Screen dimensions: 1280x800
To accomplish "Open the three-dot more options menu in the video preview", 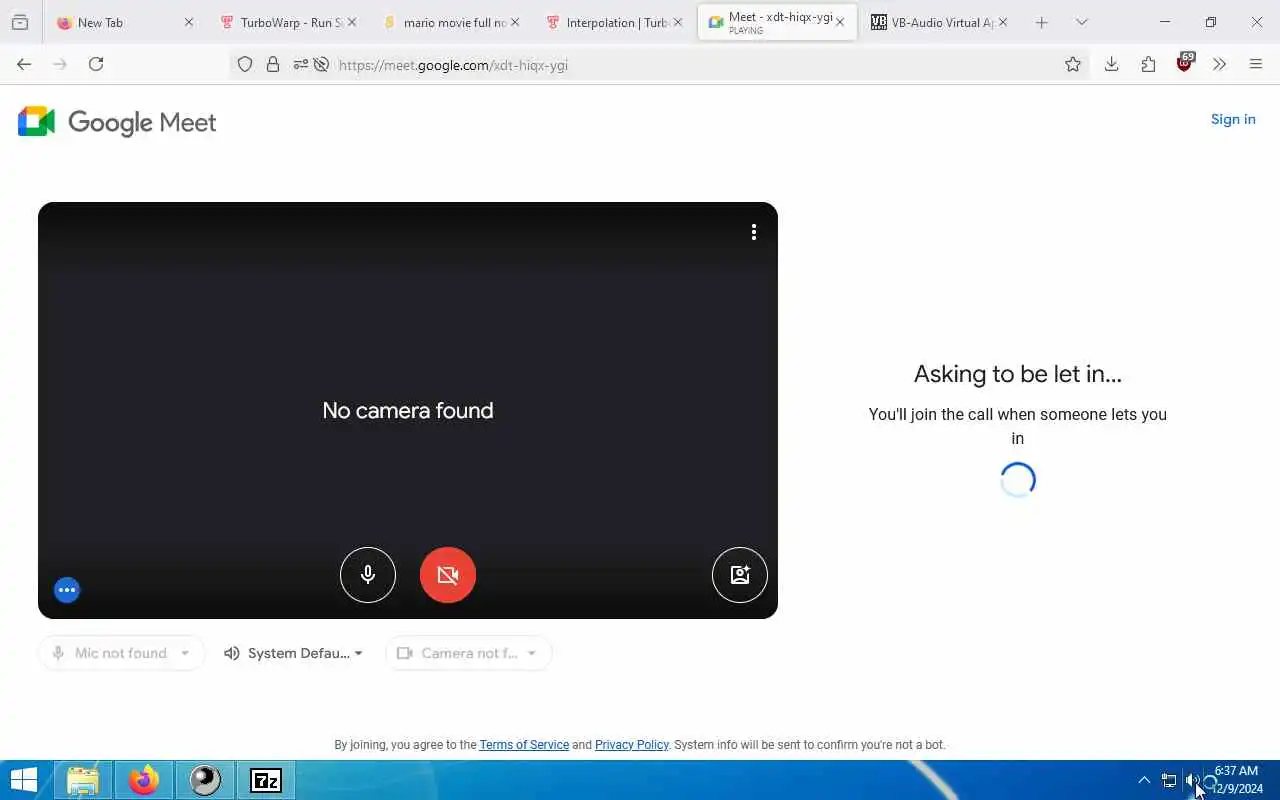I will (753, 232).
